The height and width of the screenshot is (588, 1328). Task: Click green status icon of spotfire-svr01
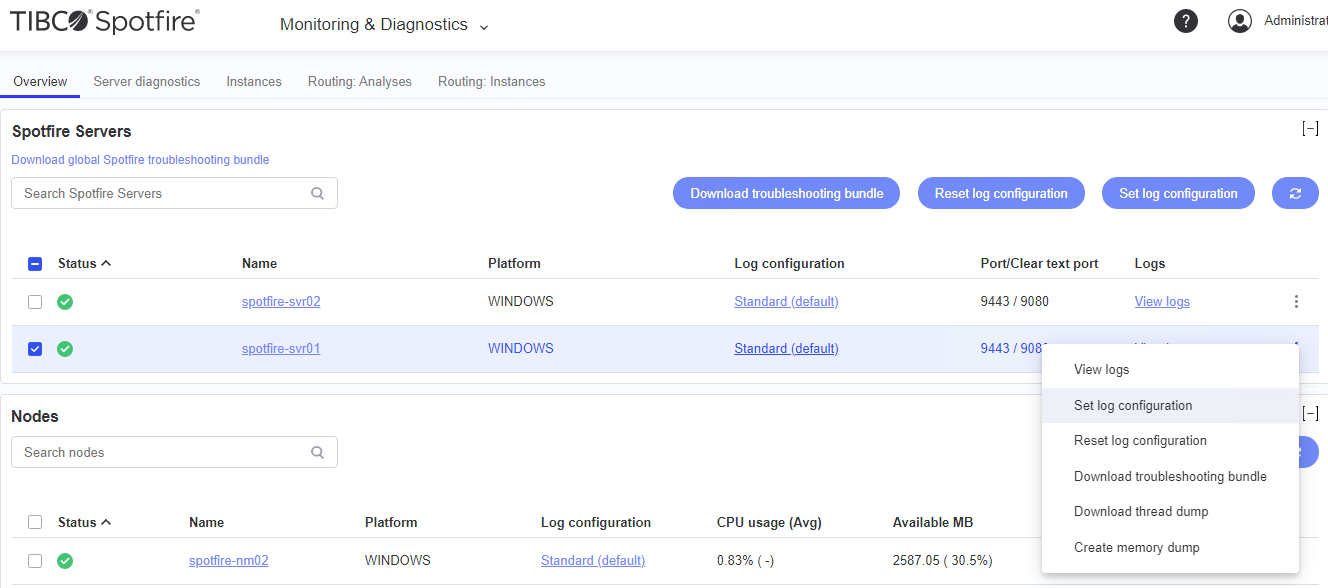point(65,349)
